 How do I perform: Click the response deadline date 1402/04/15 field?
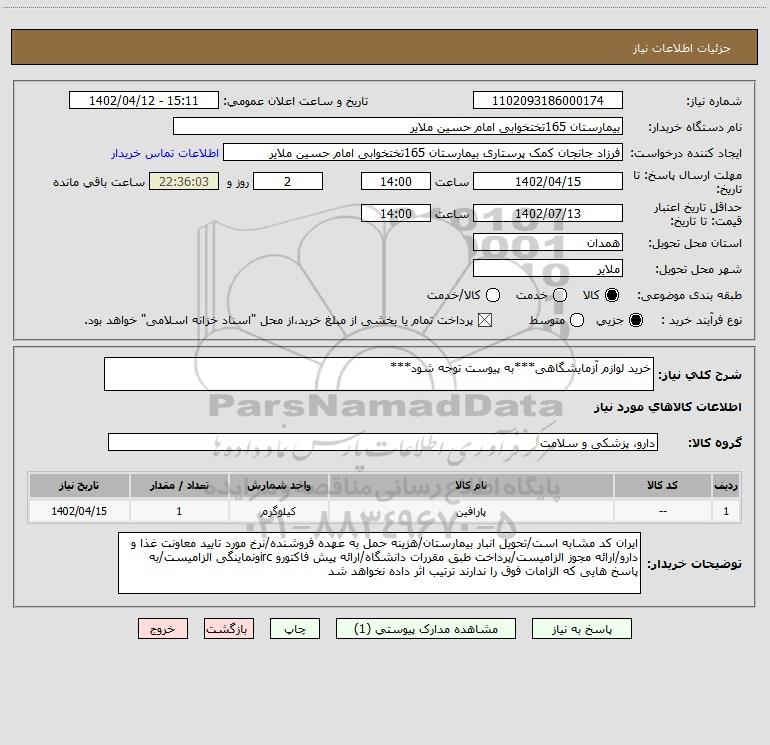click(x=548, y=181)
